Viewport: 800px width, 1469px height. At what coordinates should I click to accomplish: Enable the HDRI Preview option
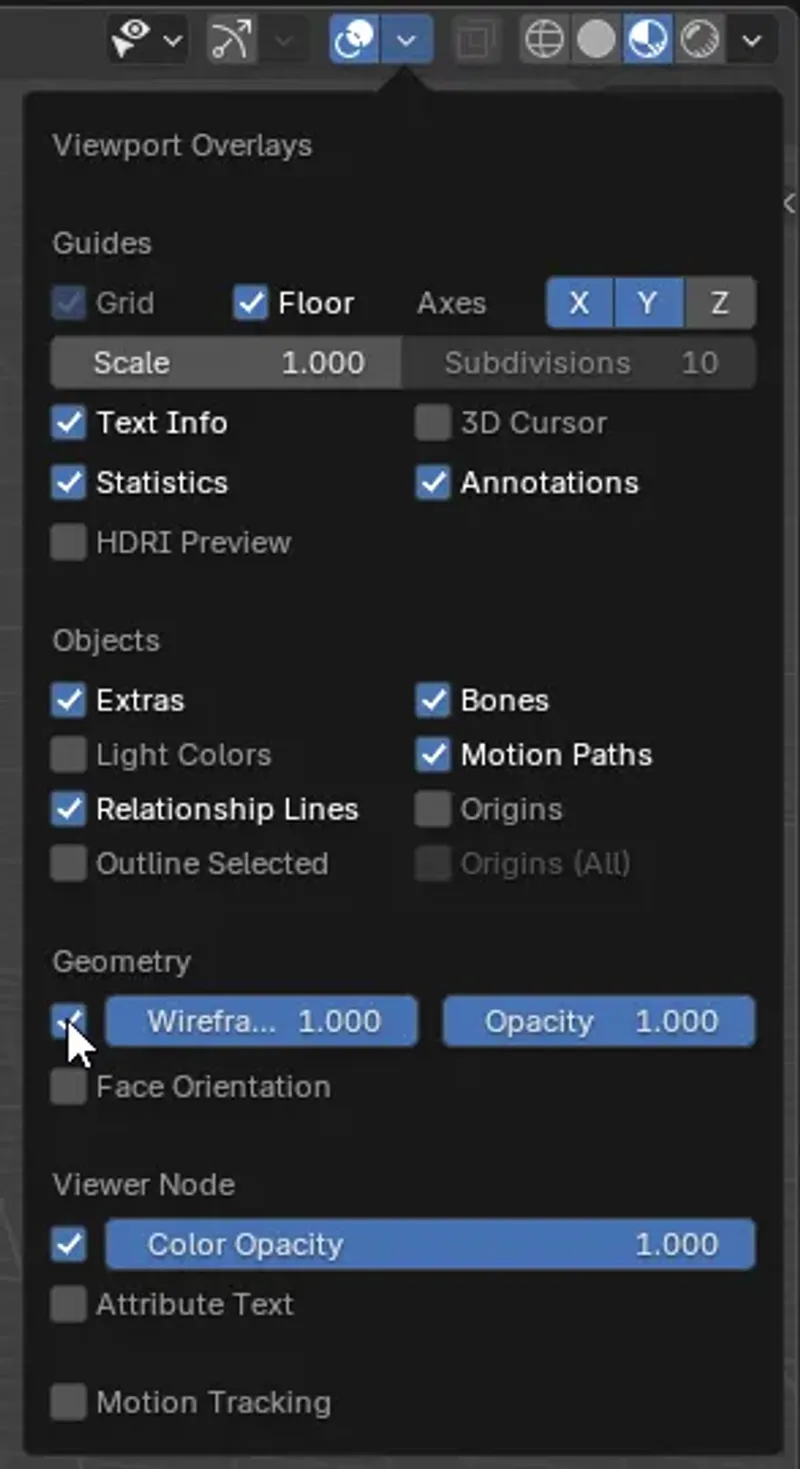(68, 541)
